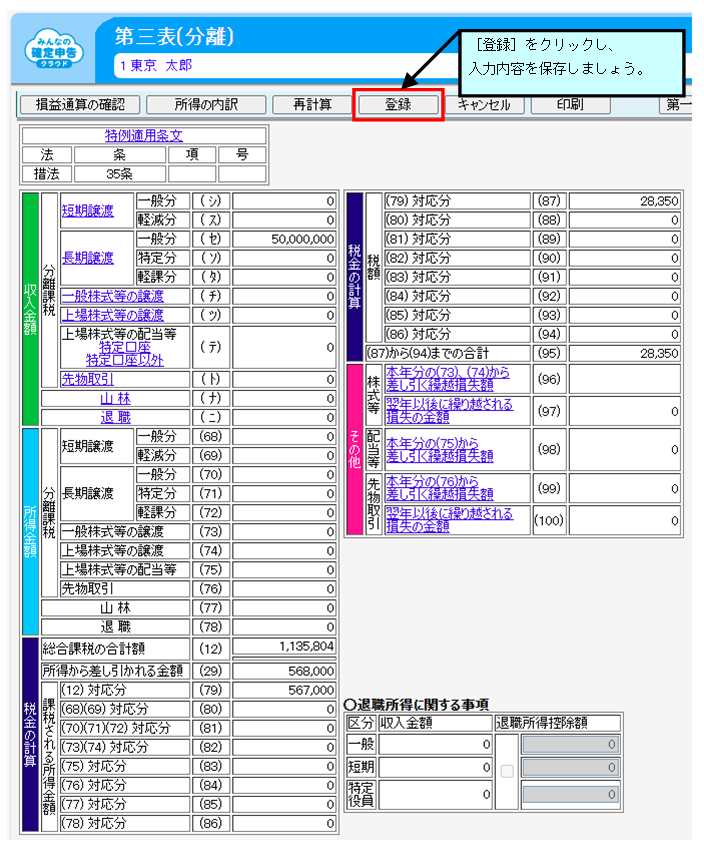Viewport: 704px width, 851px height.
Task: Open the 本年分の(76)から差し引く繰越損失額 link
Action: 440,488
